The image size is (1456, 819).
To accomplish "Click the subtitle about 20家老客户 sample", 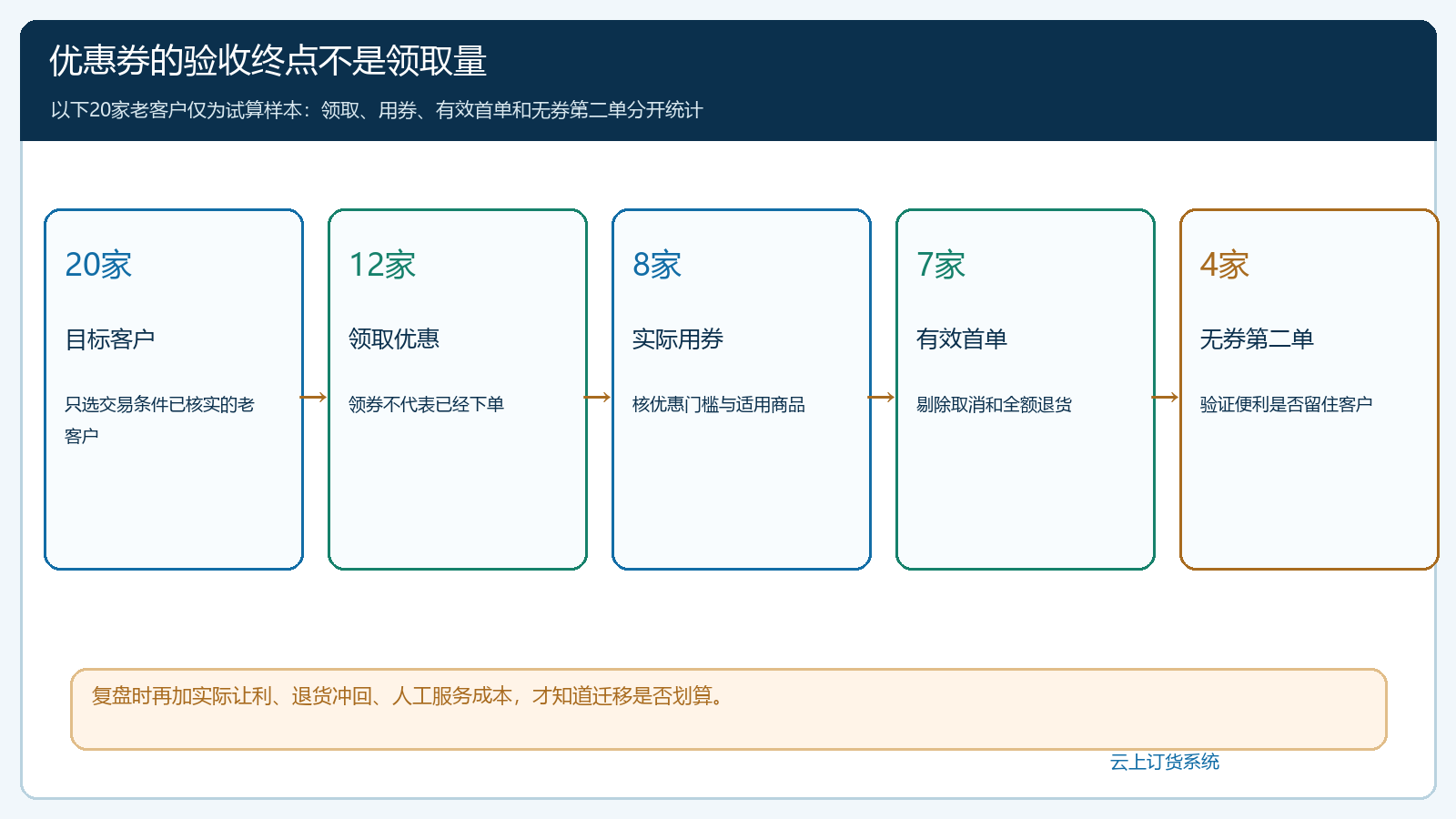I will pyautogui.click(x=377, y=110).
